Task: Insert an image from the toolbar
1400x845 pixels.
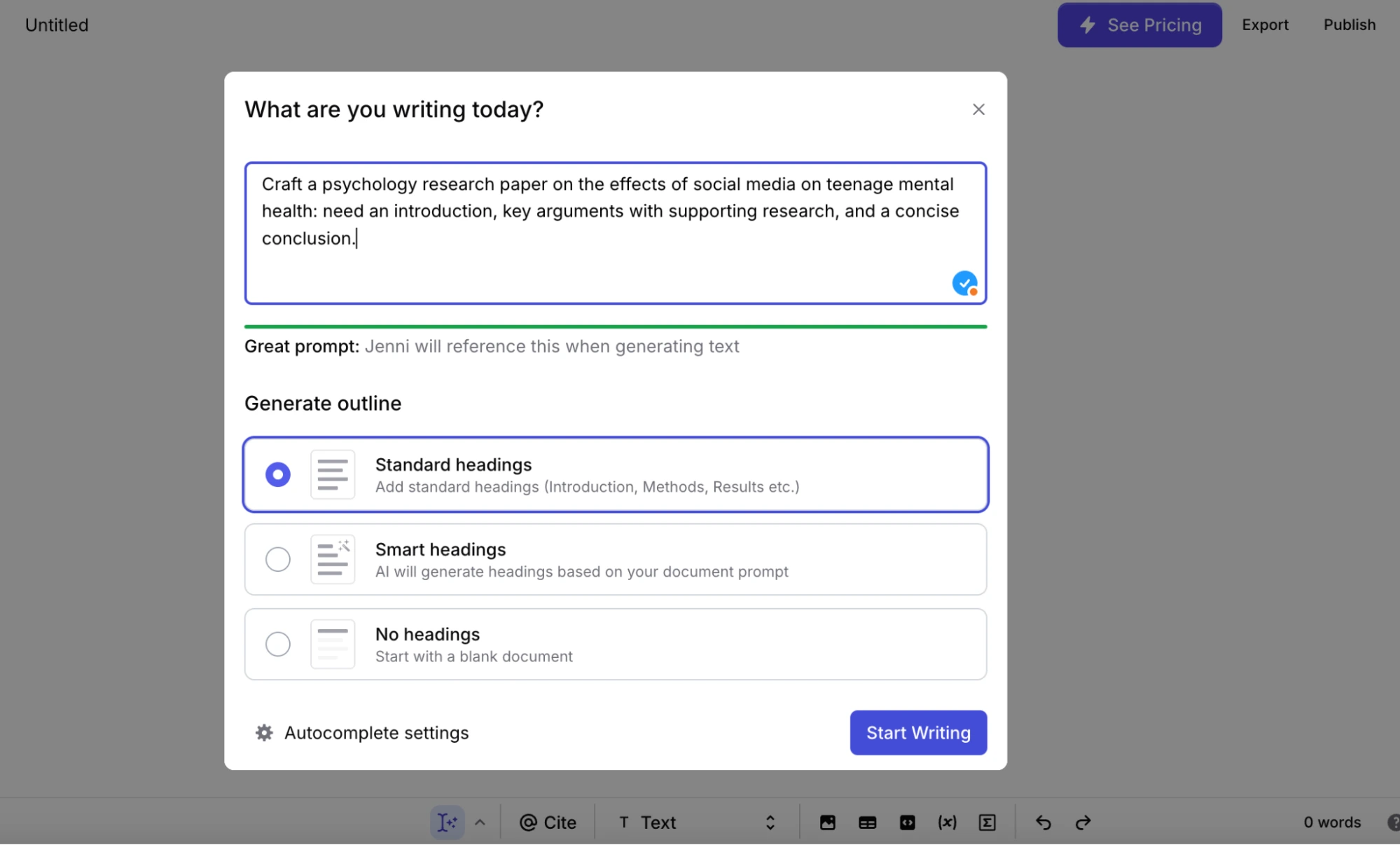Action: tap(827, 822)
